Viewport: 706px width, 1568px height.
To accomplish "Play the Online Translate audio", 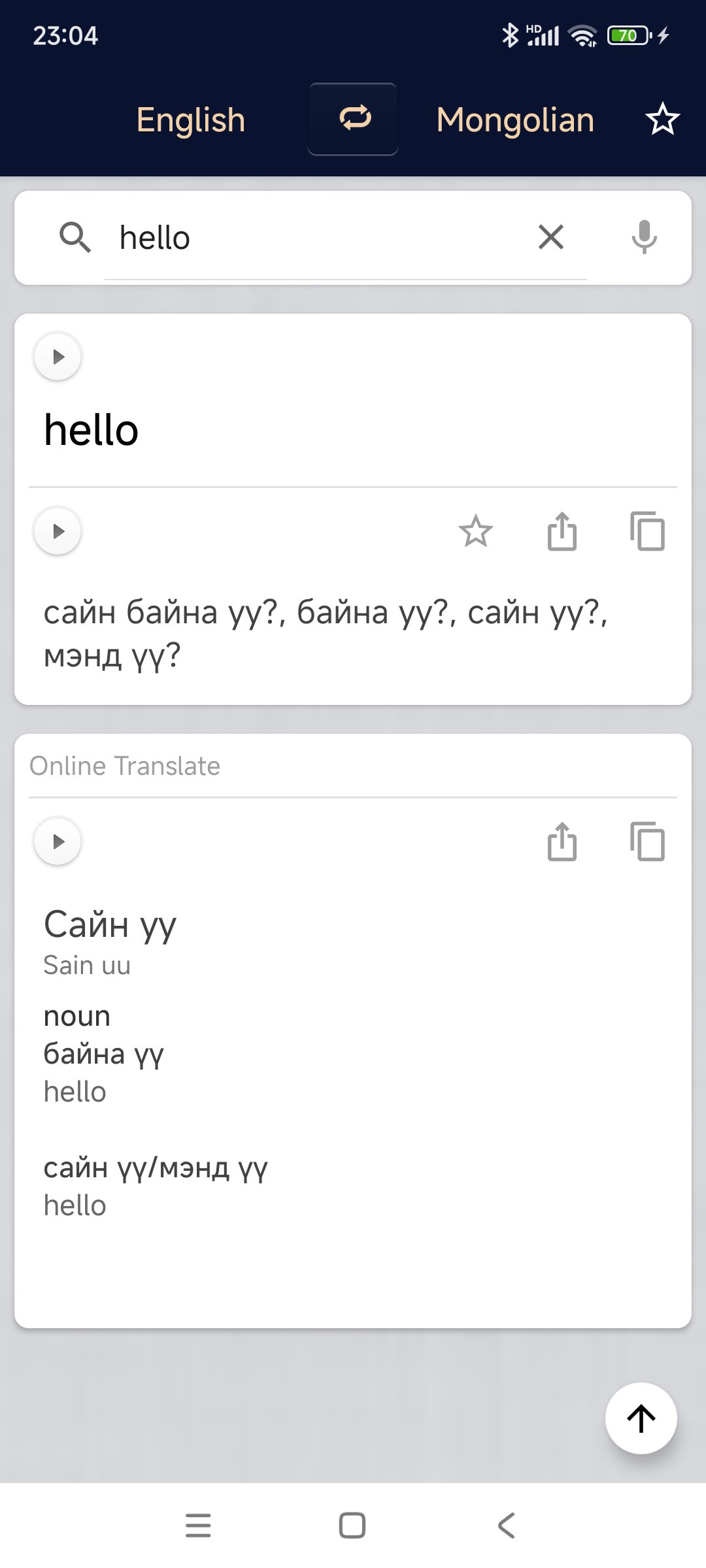I will coord(58,841).
